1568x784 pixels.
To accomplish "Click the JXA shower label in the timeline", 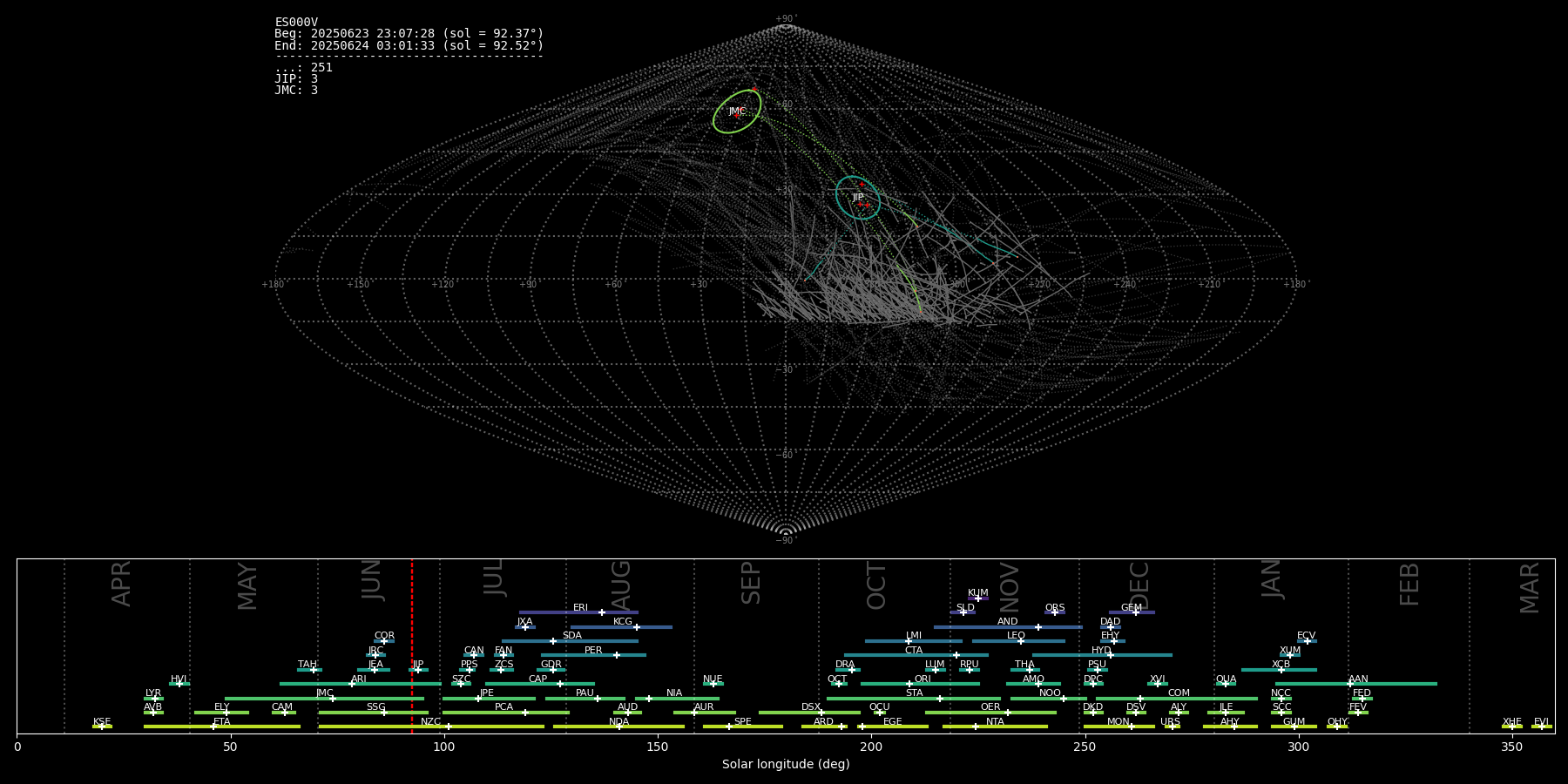I will point(524,622).
